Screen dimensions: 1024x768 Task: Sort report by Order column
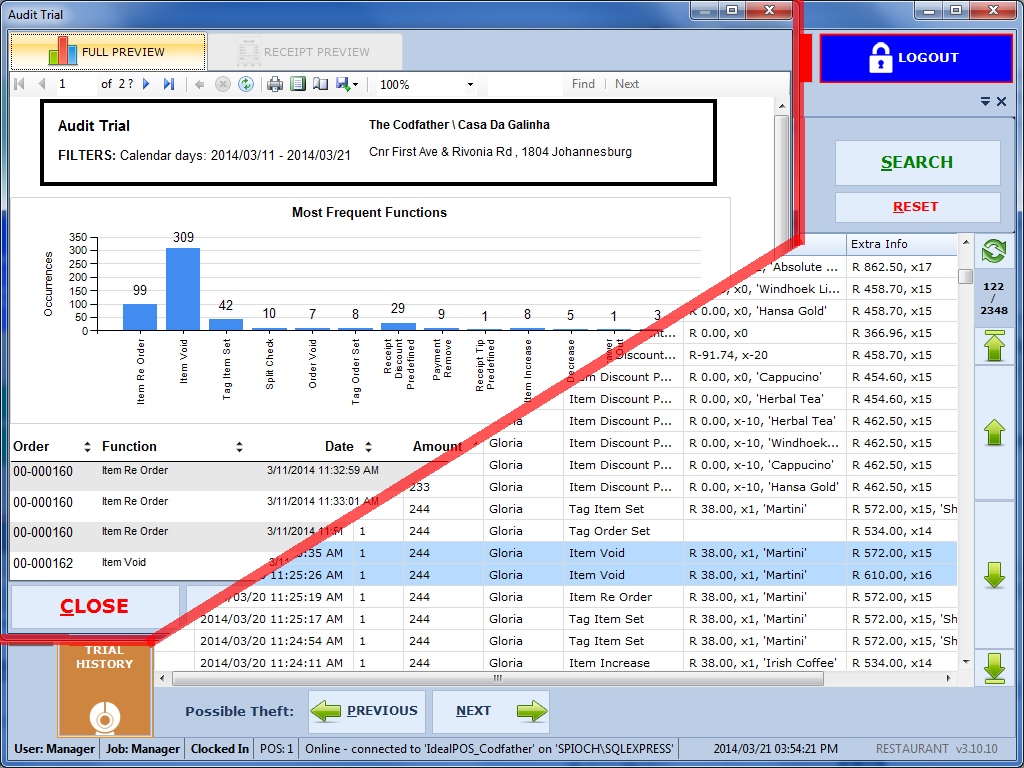(x=87, y=447)
